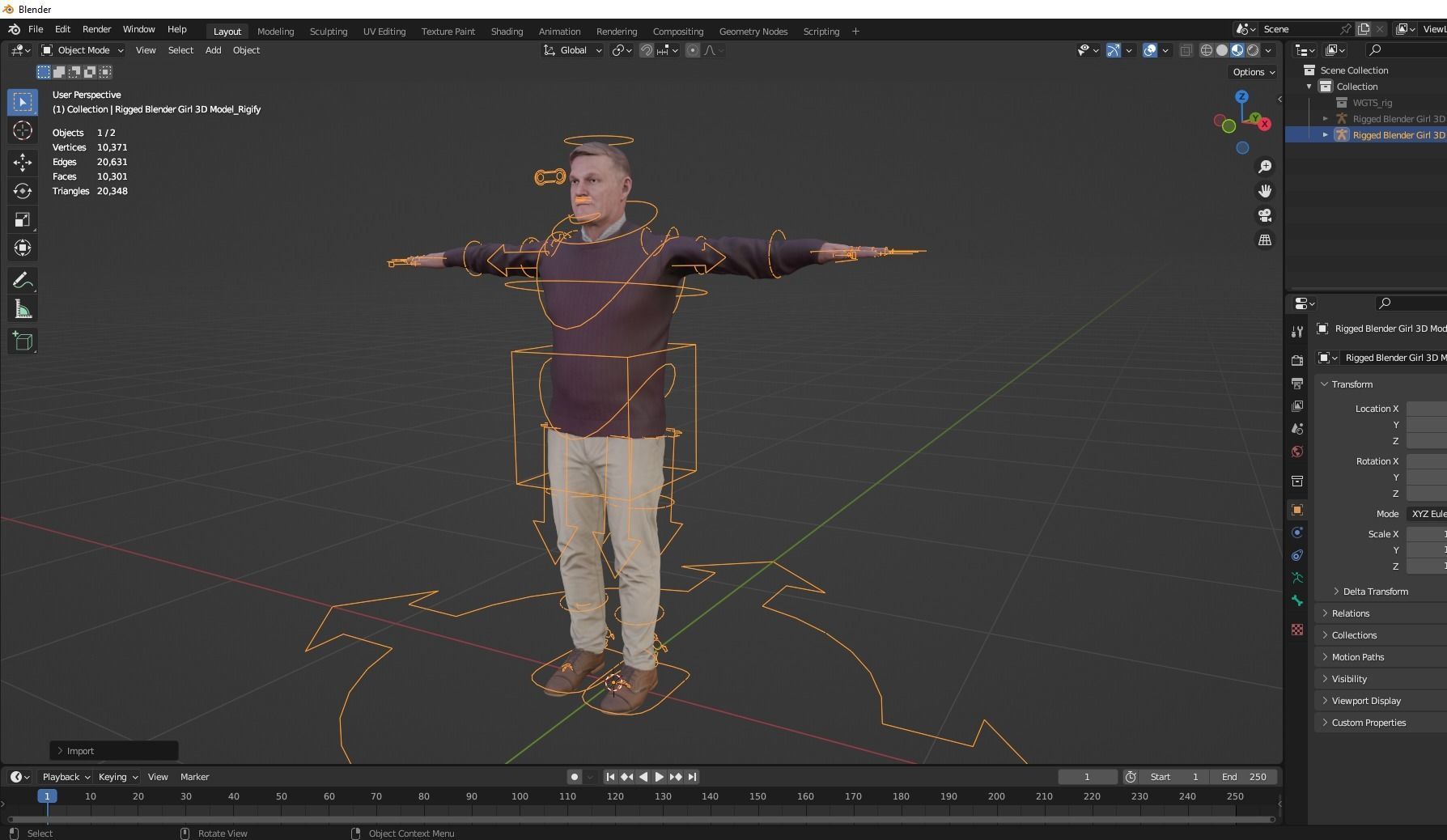Open the Render Properties tab

[1297, 359]
